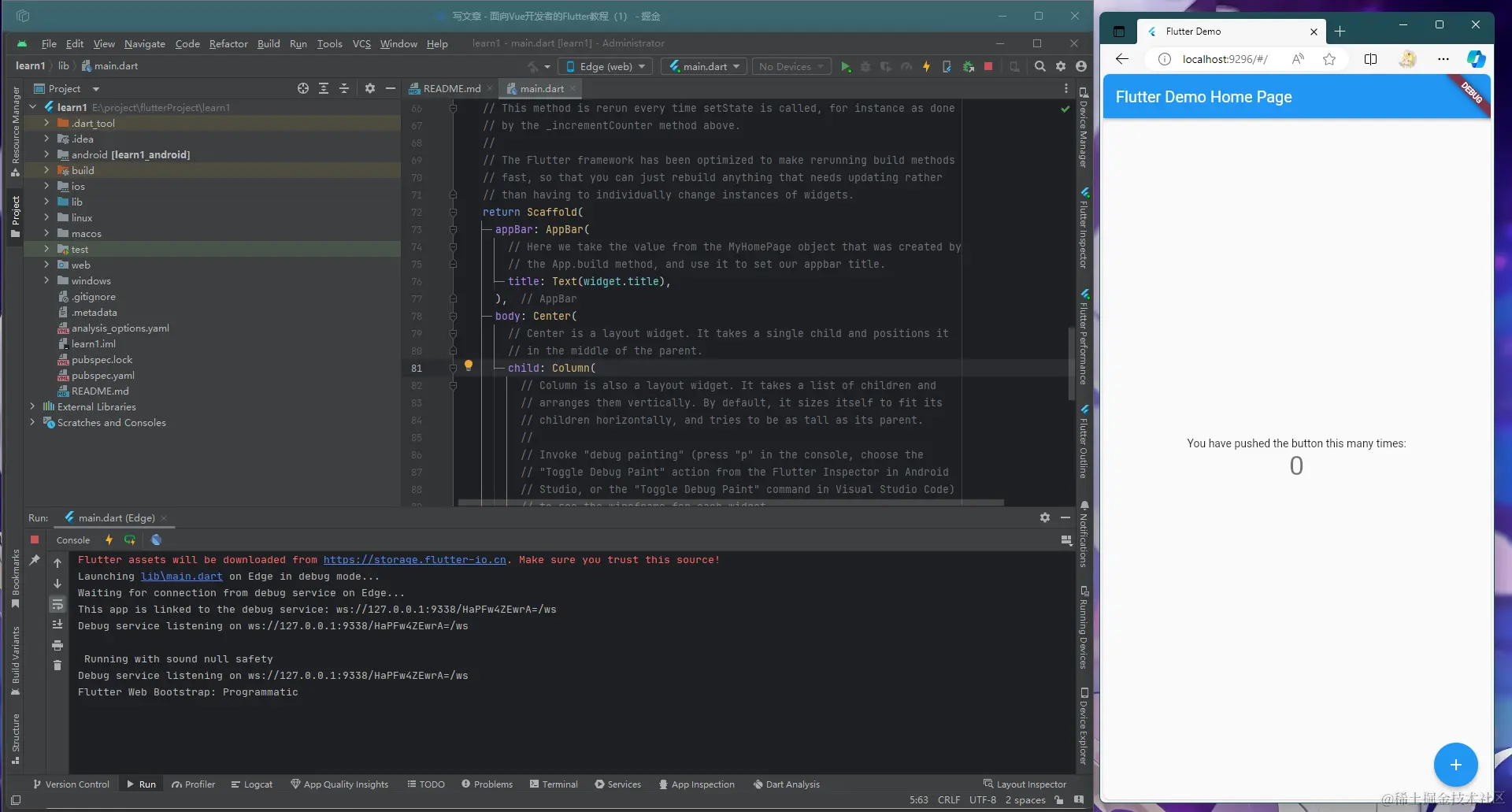Viewport: 1512px width, 812px height.
Task: Expand the External Libraries node
Action: pos(32,407)
